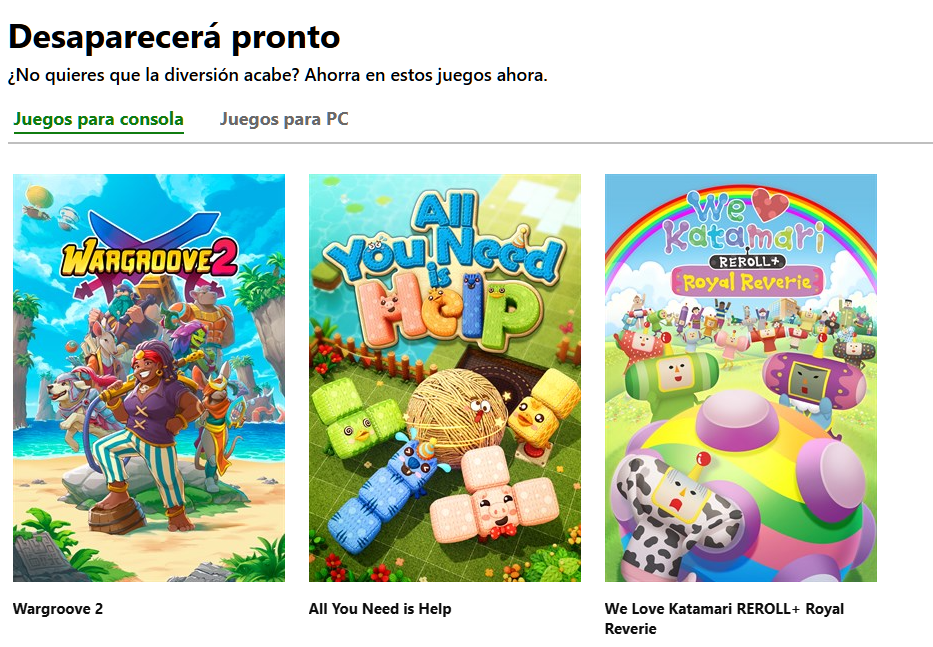This screenshot has width=933, height=647.
Task: Select the Juegos para consola tab
Action: pos(98,119)
